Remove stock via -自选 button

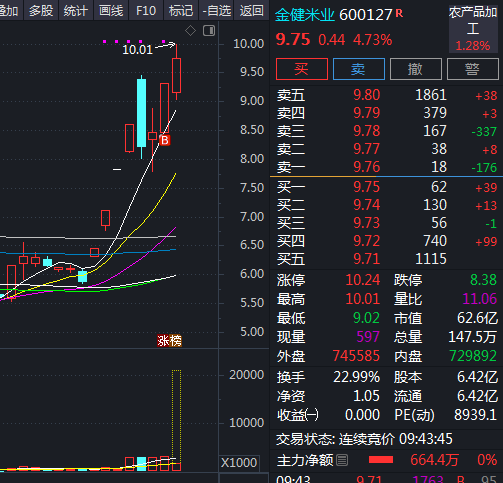[x=216, y=11]
